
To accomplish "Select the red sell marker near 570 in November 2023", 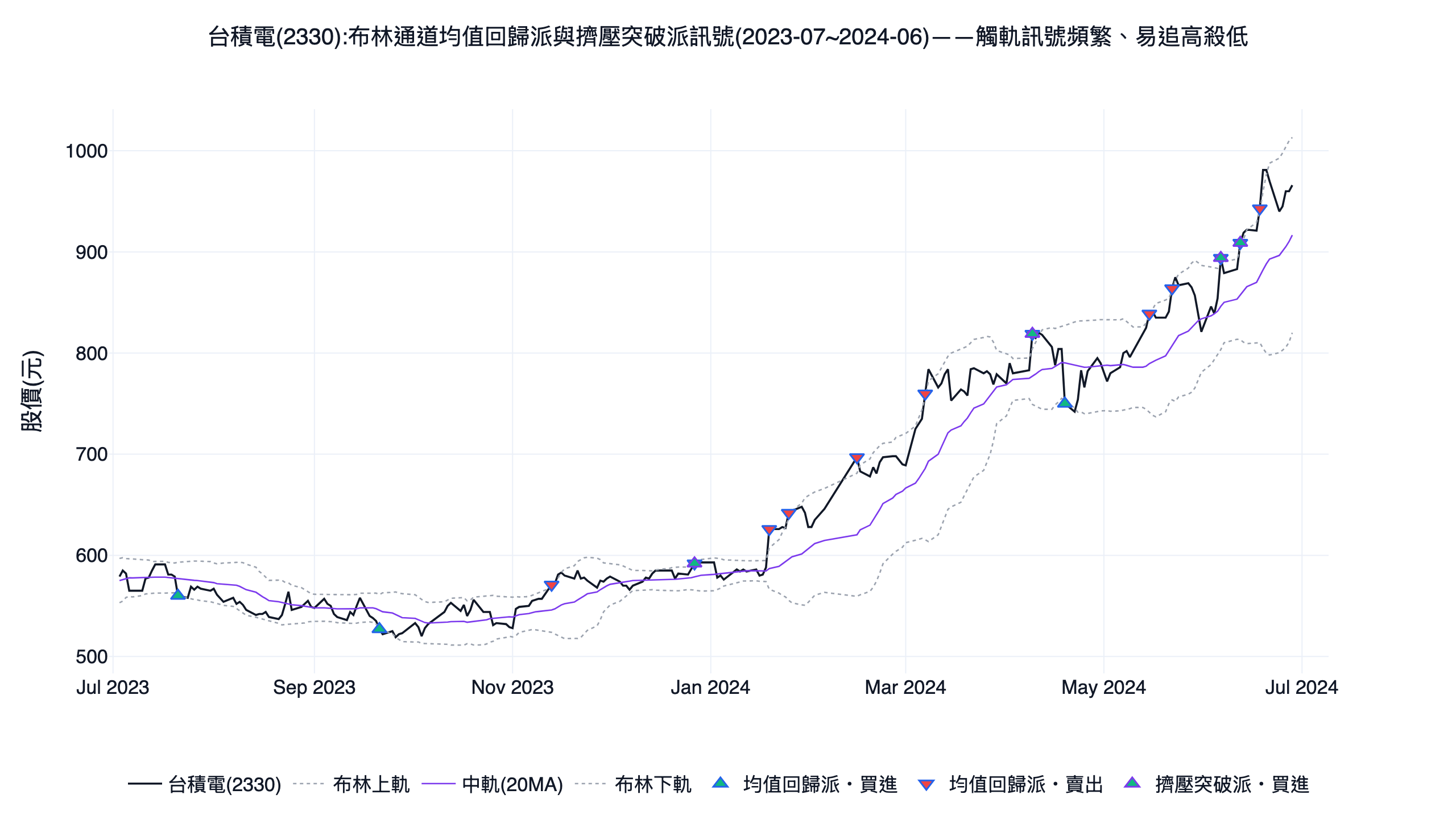I will pos(551,585).
